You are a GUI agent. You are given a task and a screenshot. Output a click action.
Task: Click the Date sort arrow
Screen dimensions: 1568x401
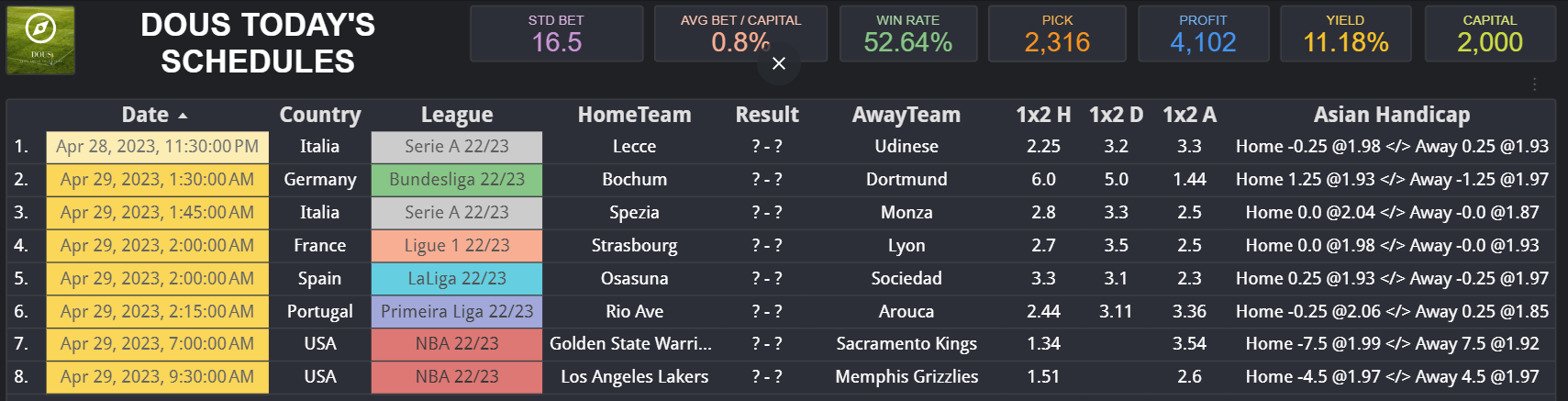point(183,116)
